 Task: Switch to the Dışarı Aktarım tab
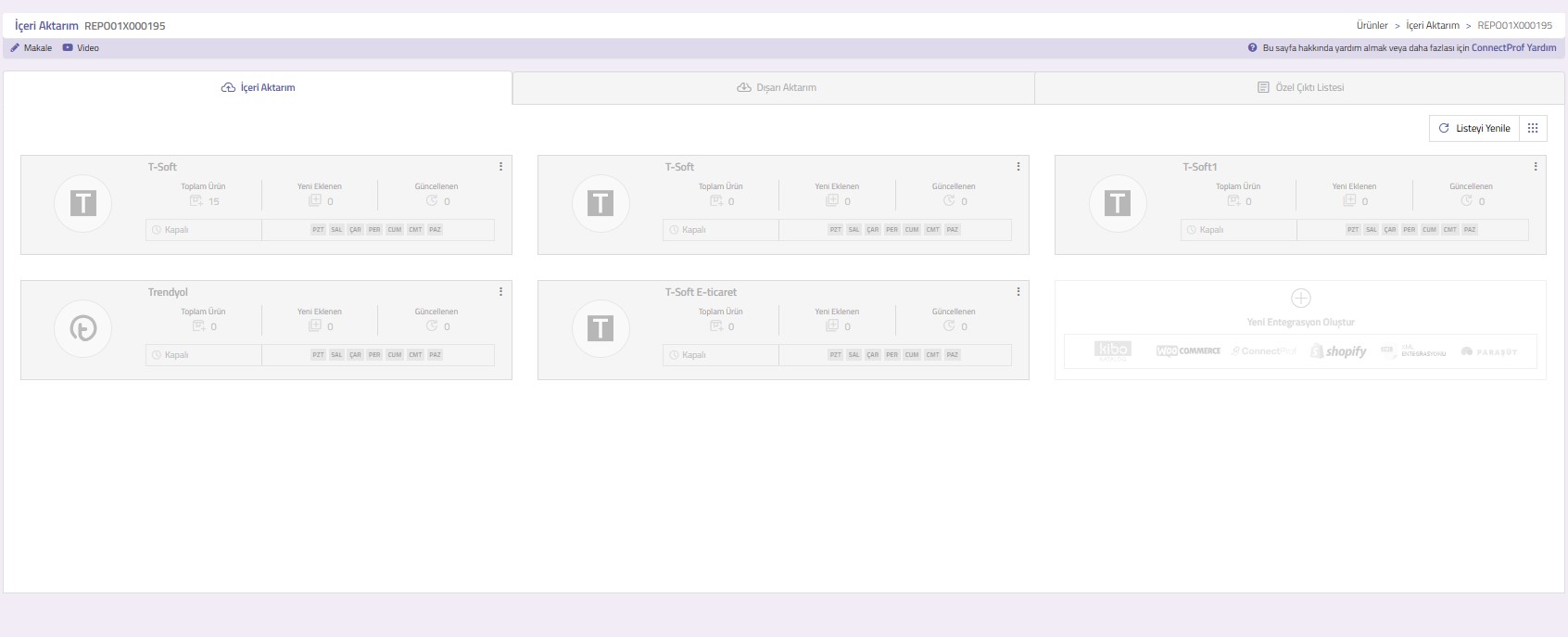tap(776, 88)
